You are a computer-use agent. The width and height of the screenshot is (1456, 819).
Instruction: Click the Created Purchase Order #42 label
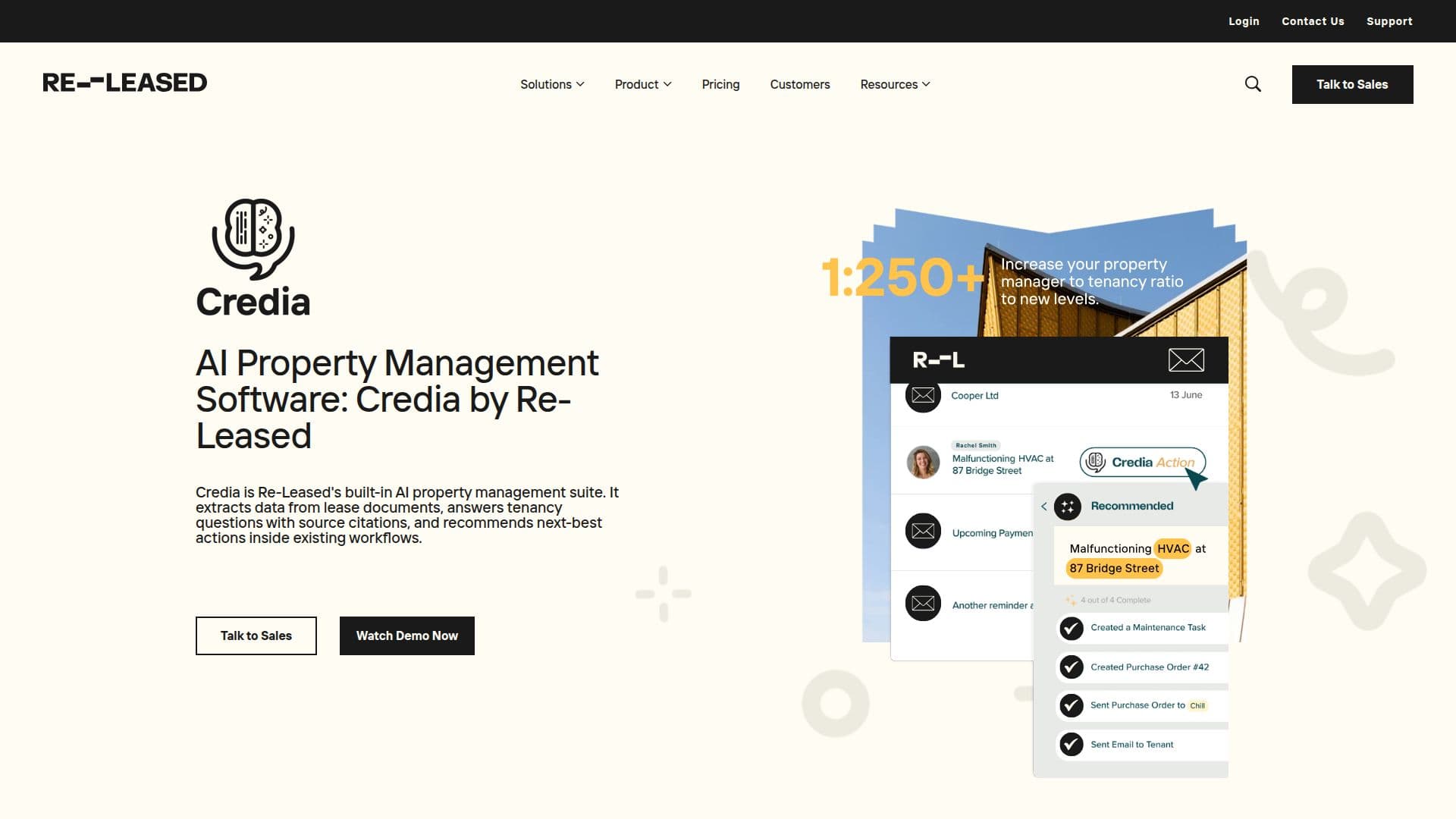click(1150, 667)
